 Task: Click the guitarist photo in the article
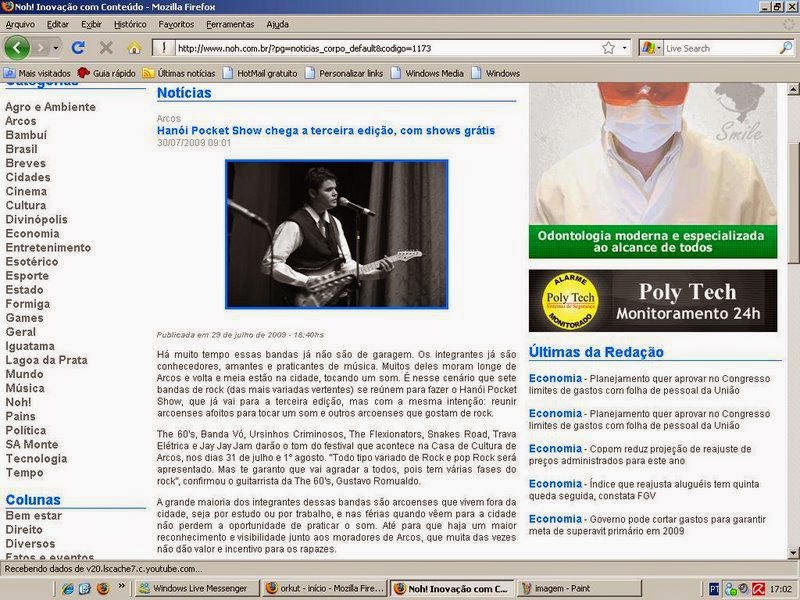pyautogui.click(x=337, y=234)
